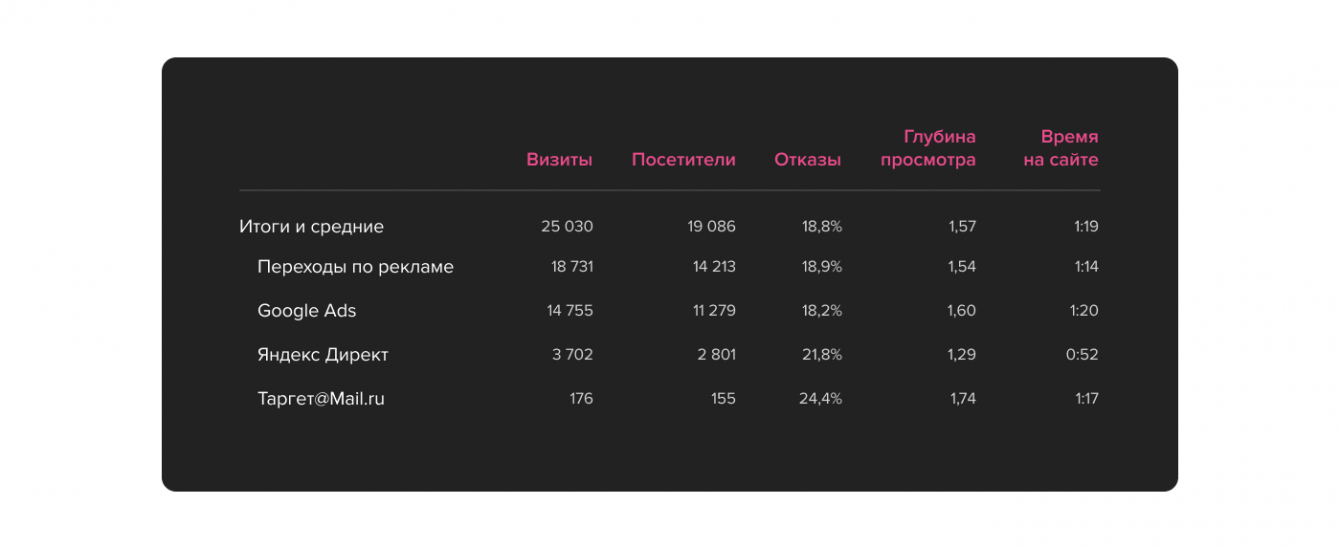Open the Переходы по рекламе row
Viewport: 1340px width, 549px height.
point(355,267)
